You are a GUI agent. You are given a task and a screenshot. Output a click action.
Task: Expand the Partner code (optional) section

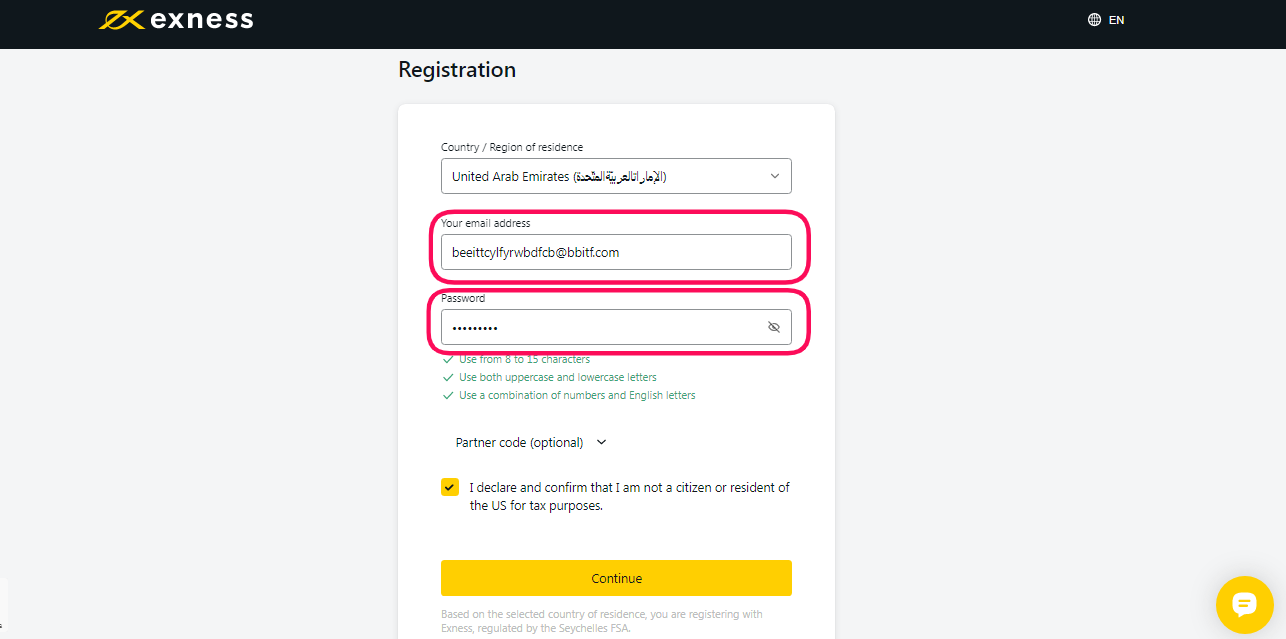pos(531,442)
